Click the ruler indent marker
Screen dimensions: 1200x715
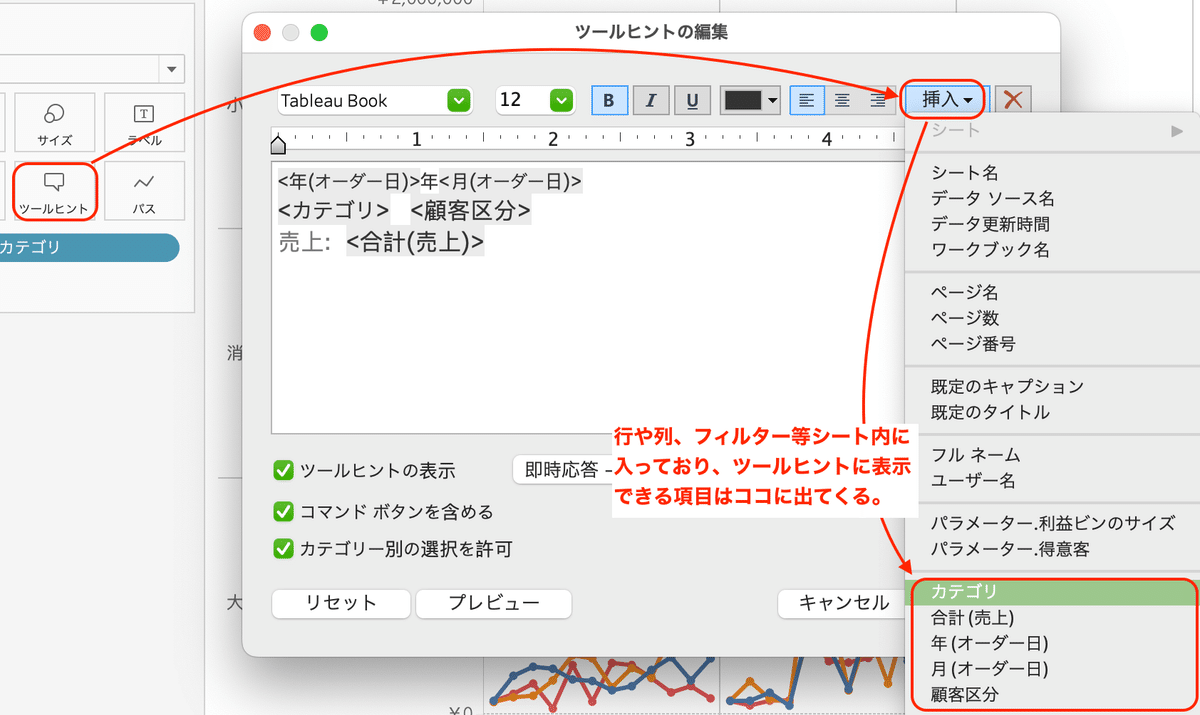click(278, 145)
